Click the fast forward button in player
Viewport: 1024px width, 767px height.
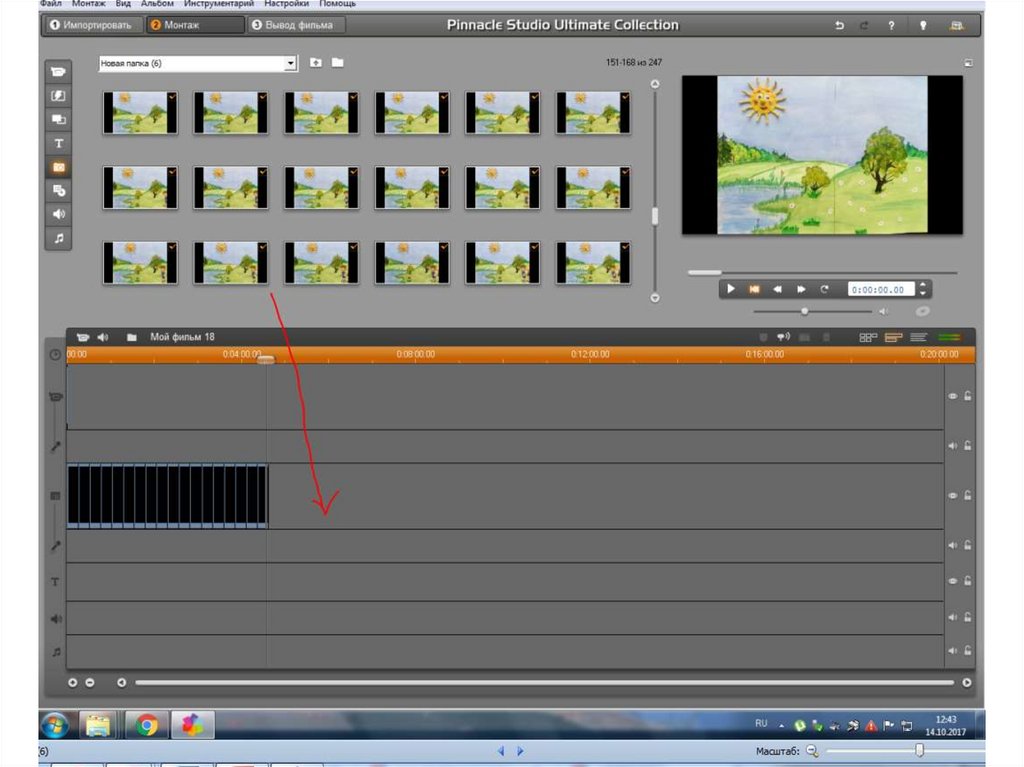pos(801,289)
